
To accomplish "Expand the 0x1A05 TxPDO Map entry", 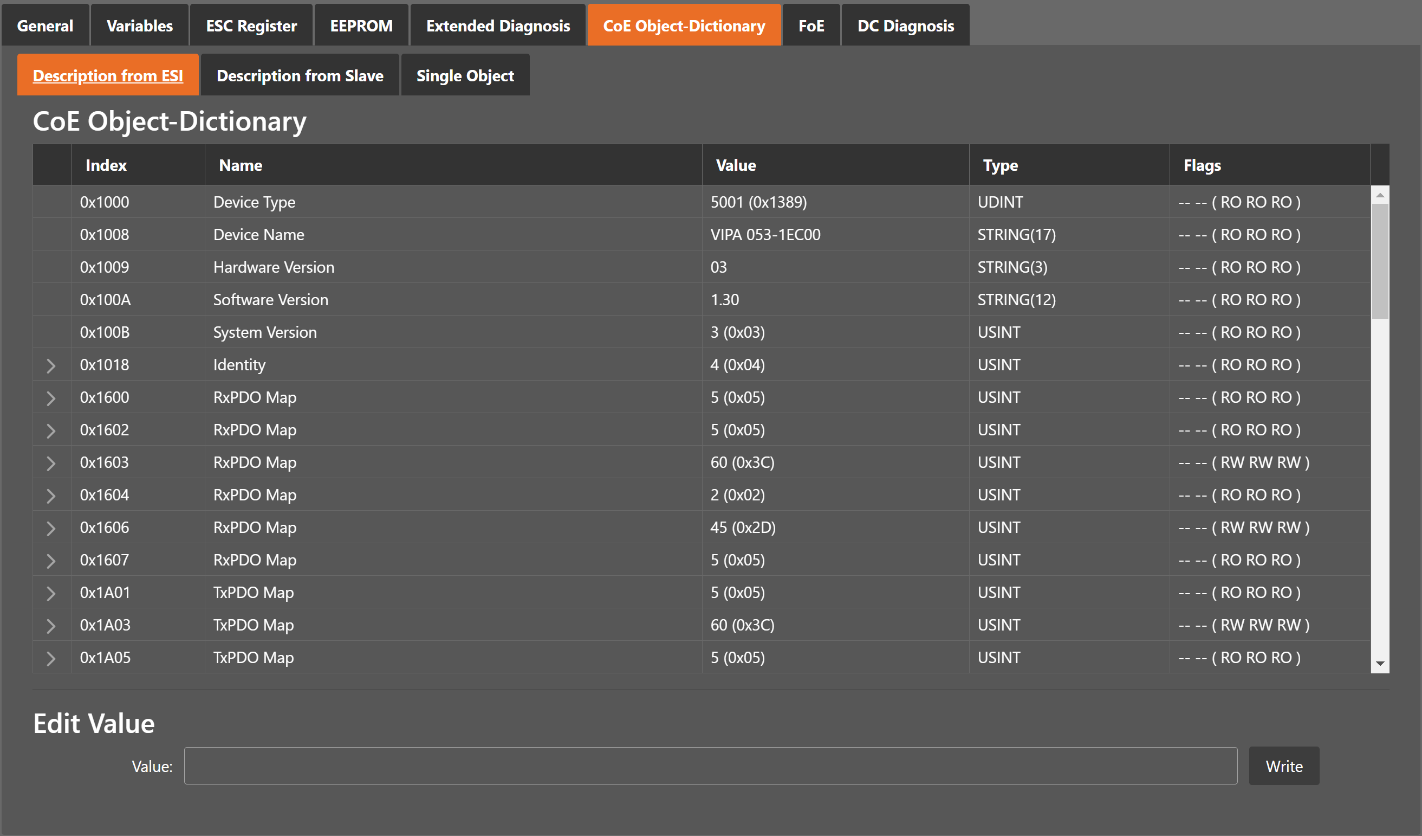I will [x=51, y=658].
